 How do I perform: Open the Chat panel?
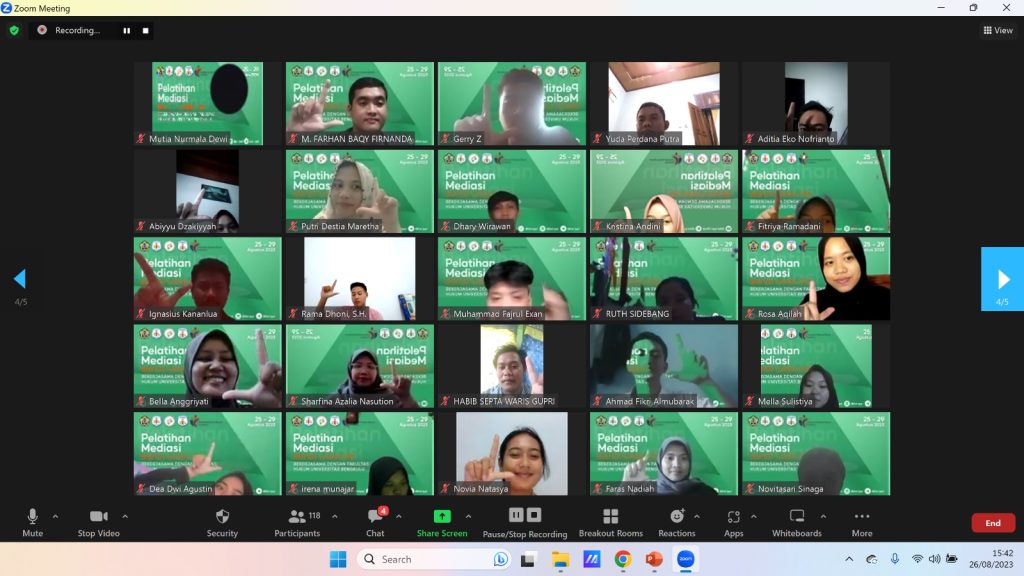[375, 521]
